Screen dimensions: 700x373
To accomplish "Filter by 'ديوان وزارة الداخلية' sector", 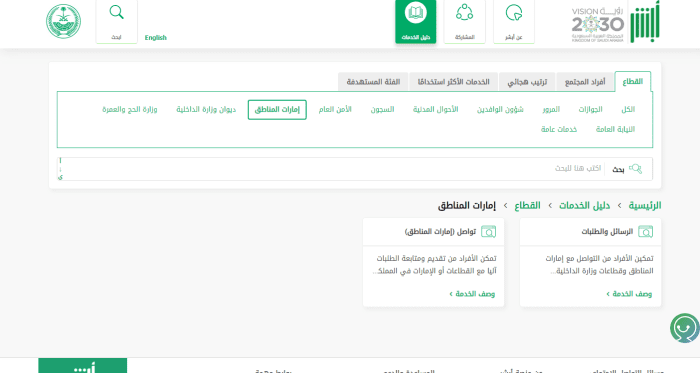I will 206,109.
